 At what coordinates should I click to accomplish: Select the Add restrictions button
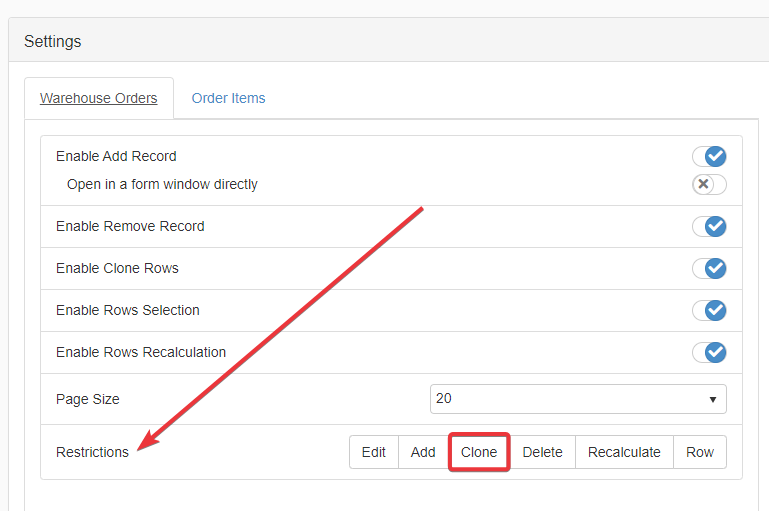tap(423, 452)
